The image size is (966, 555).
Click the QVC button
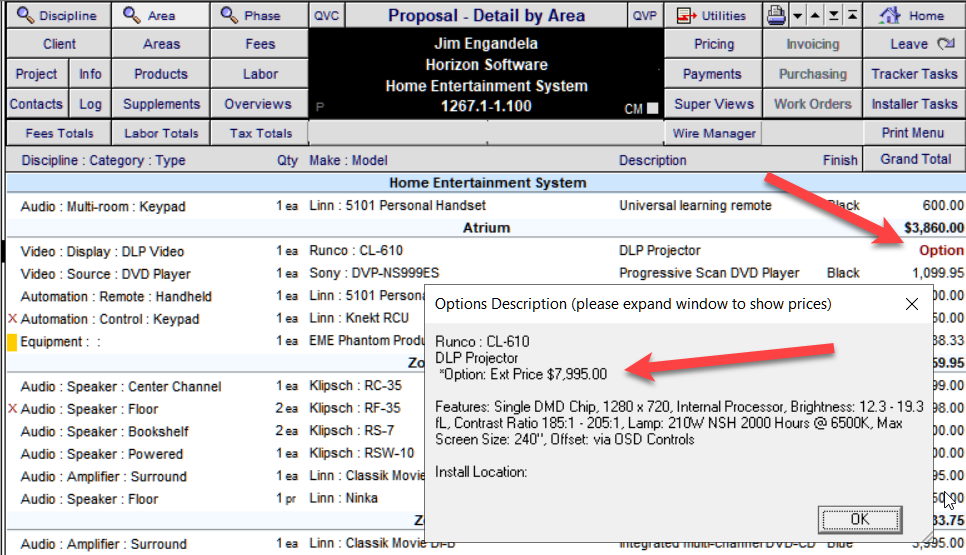pyautogui.click(x=326, y=15)
